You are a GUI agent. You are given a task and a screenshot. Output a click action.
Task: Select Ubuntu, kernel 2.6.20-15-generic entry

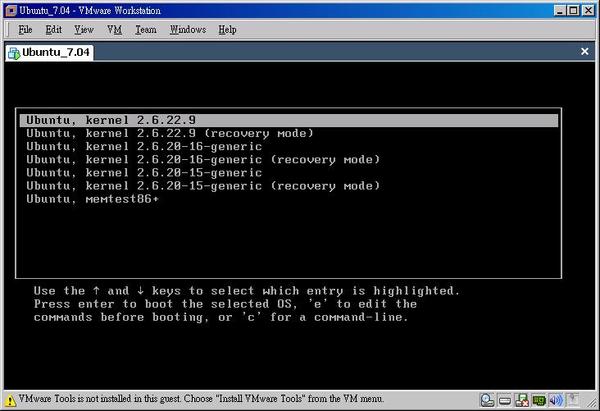pyautogui.click(x=289, y=173)
